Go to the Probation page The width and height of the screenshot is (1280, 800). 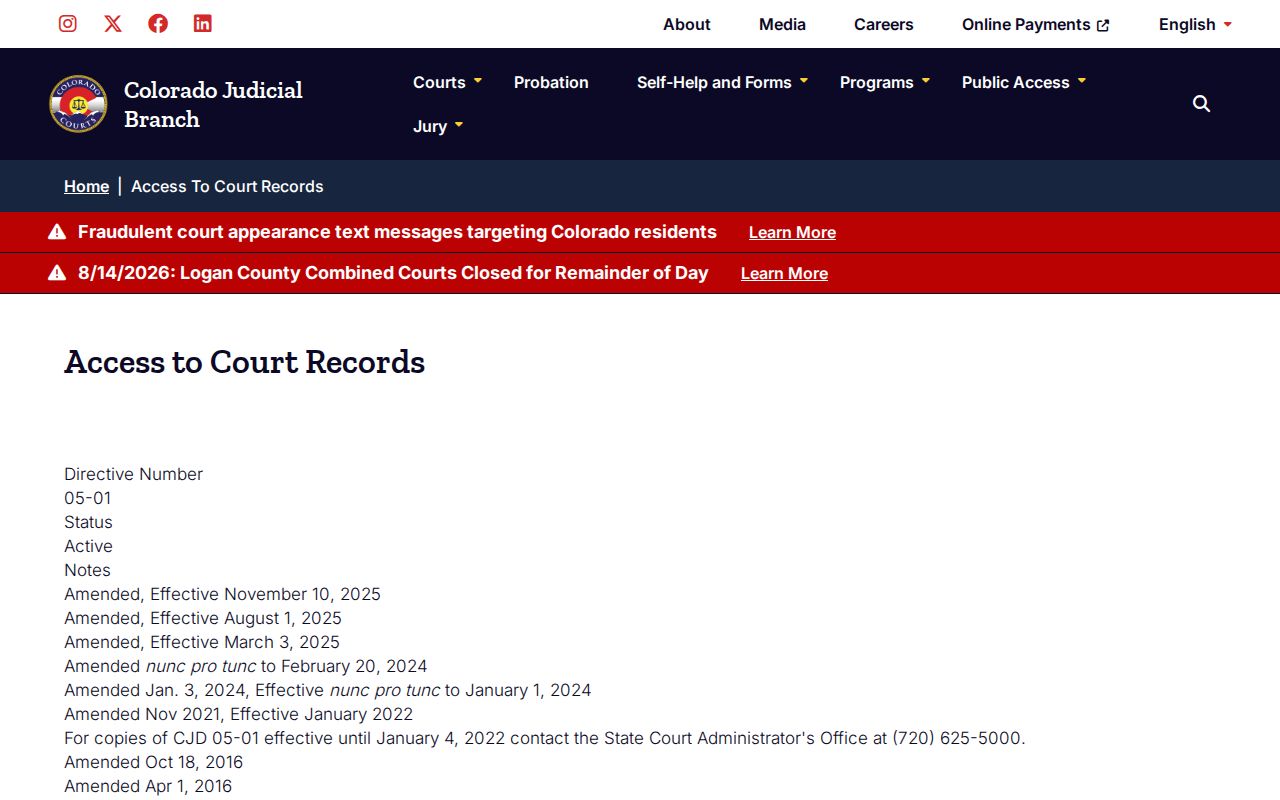tap(551, 82)
